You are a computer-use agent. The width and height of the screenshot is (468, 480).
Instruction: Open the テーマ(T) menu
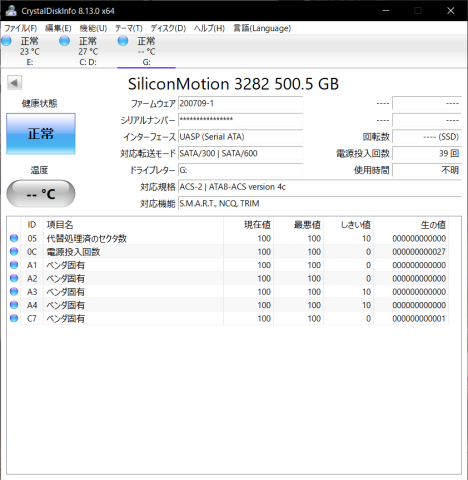(129, 28)
